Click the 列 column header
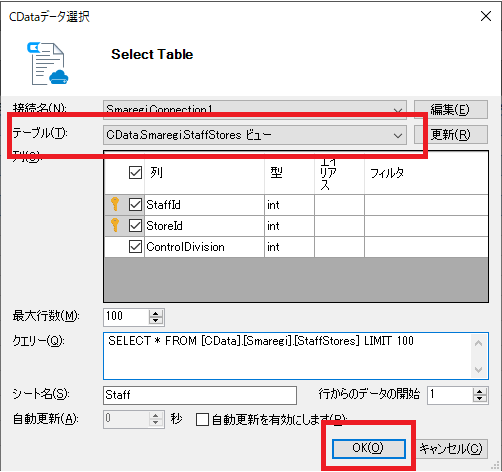This screenshot has height=472, width=502. [x=204, y=173]
